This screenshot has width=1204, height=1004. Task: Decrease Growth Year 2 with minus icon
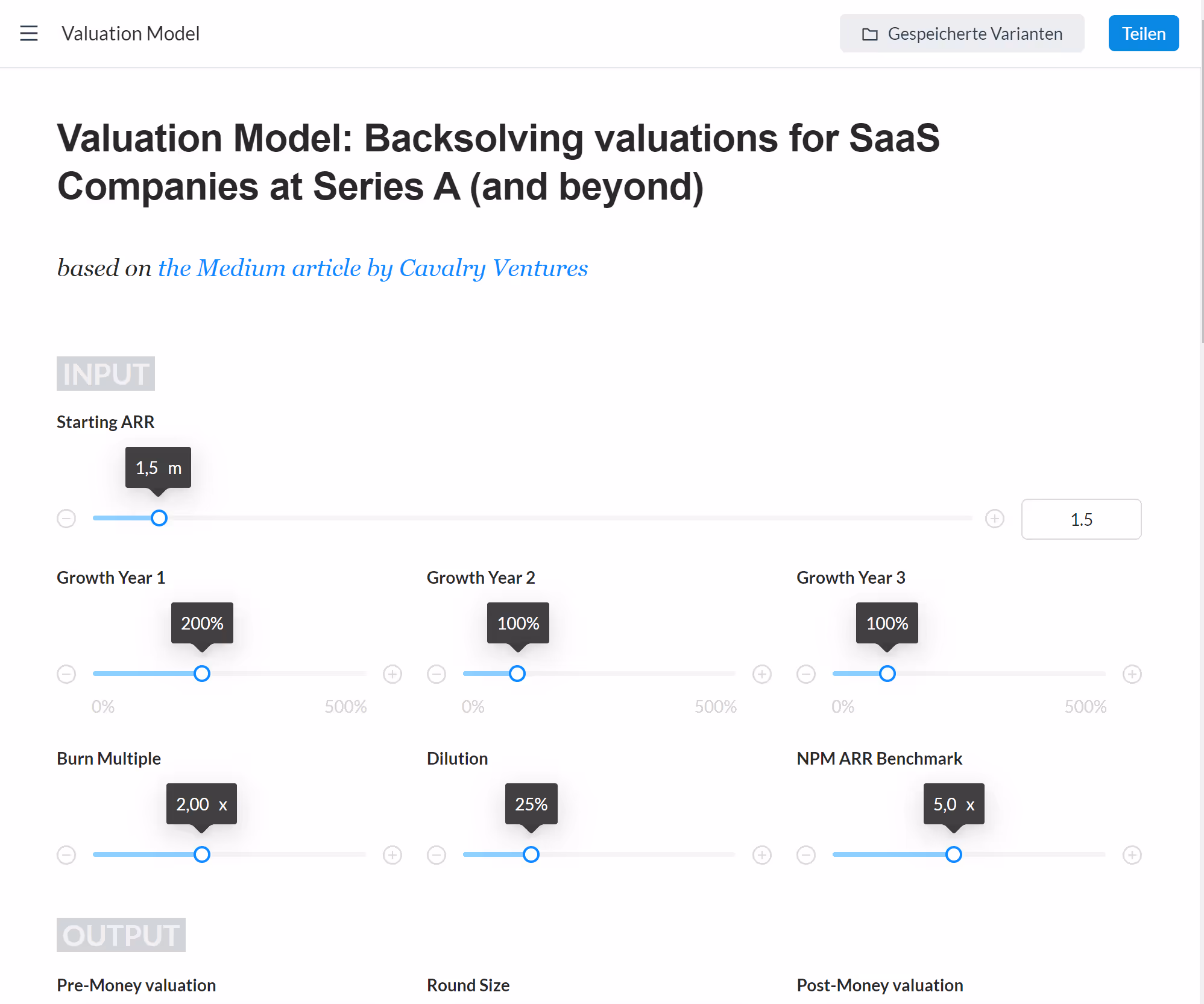pos(437,674)
